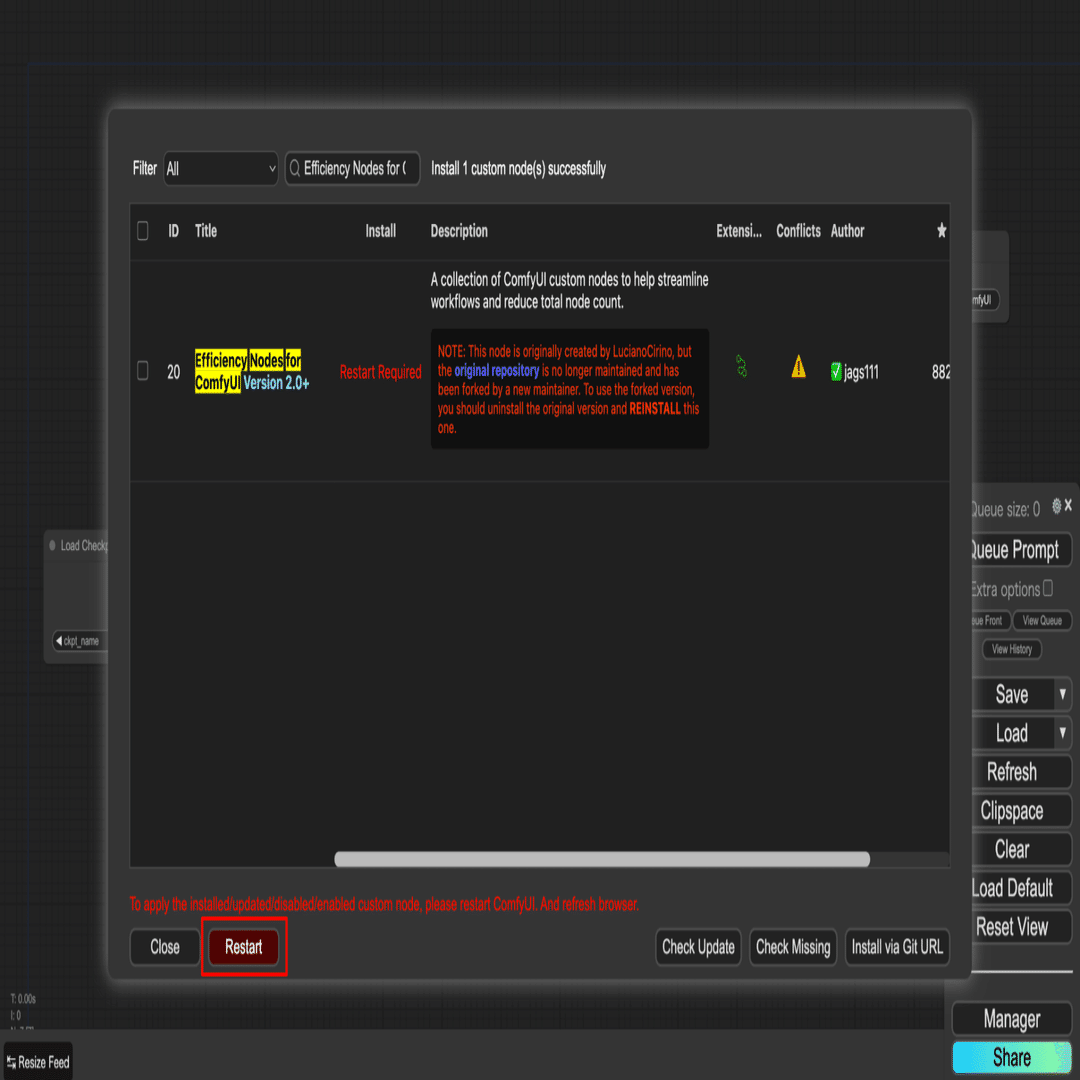Image resolution: width=1080 pixels, height=1080 pixels.
Task: Click Check Update button
Action: pyautogui.click(x=698, y=947)
